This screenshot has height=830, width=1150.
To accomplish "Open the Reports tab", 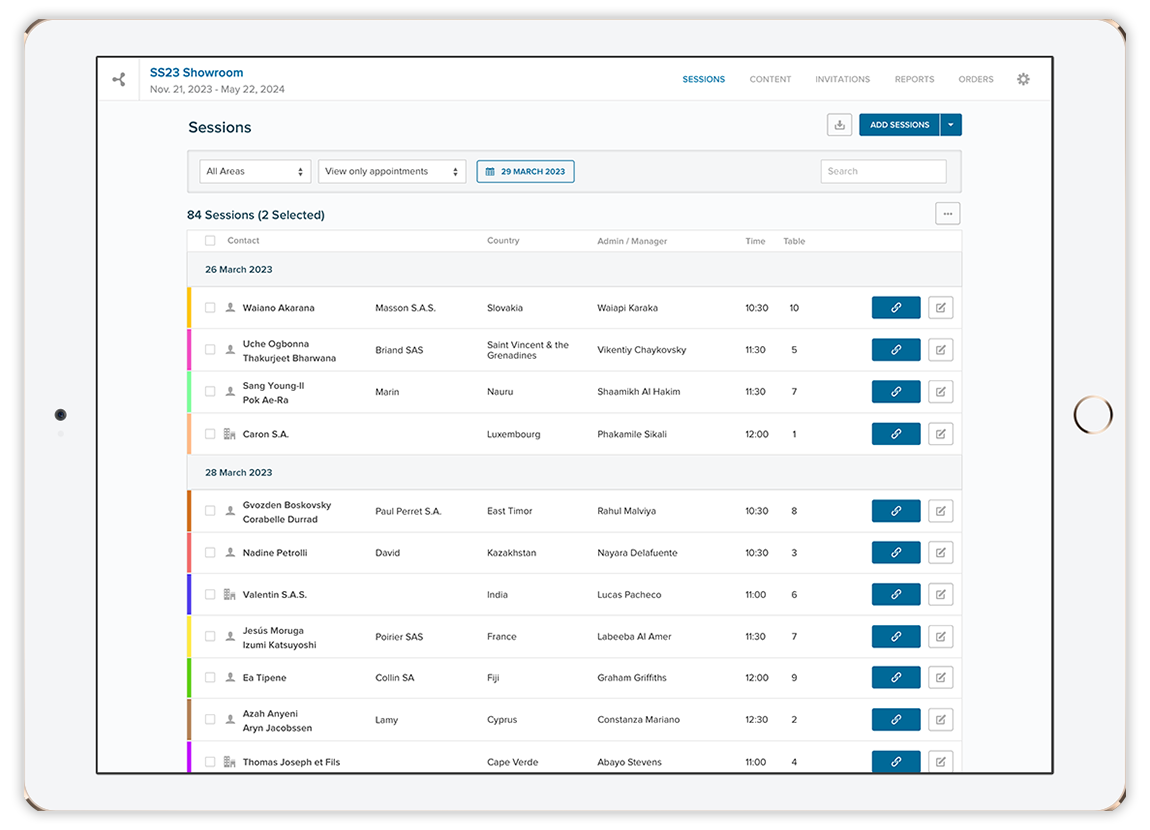I will point(914,79).
